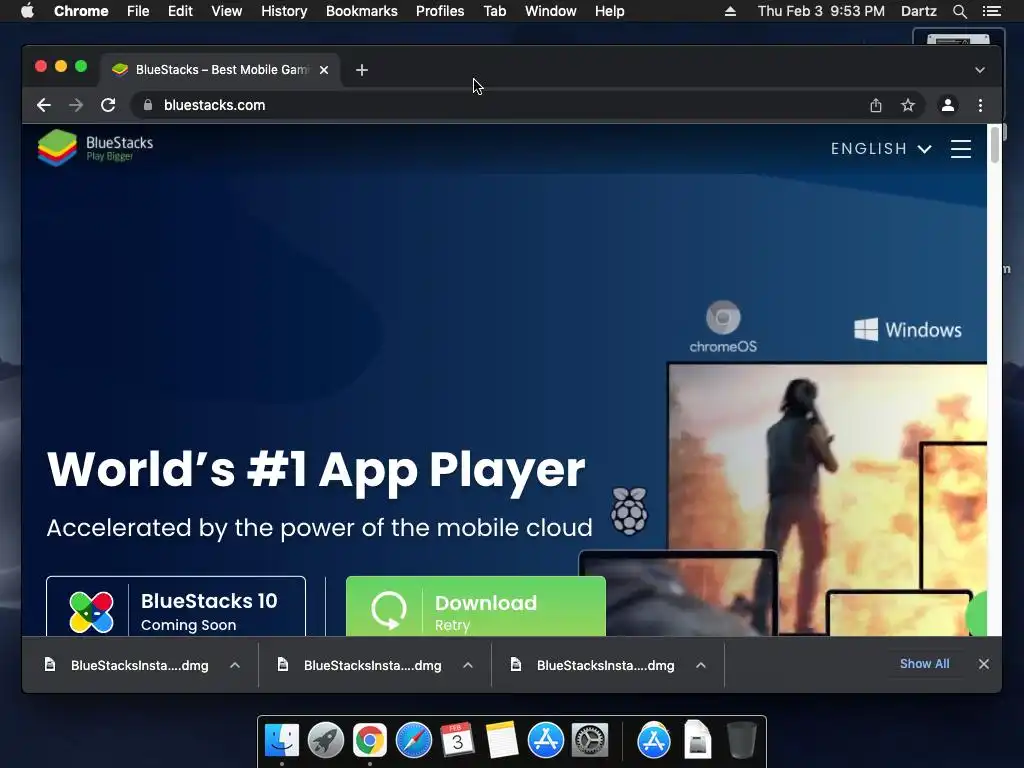Screen dimensions: 1024x768
Task: Open Launchpad rocket in the Dock
Action: point(326,741)
